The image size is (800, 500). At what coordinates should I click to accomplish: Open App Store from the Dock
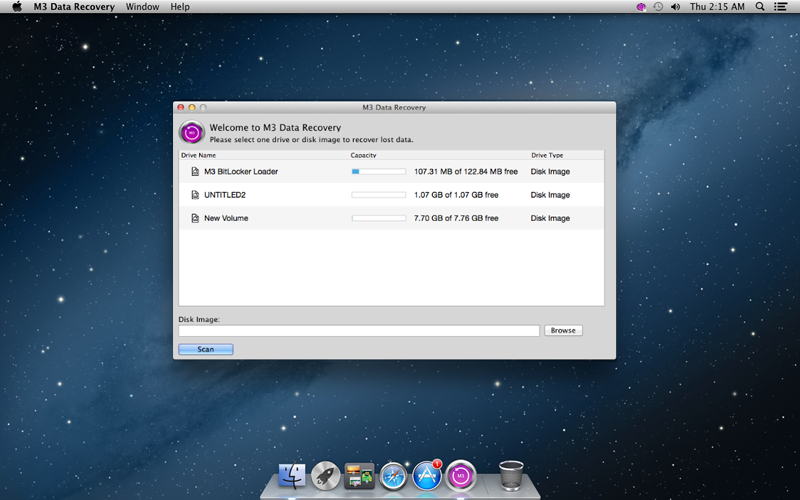(427, 476)
